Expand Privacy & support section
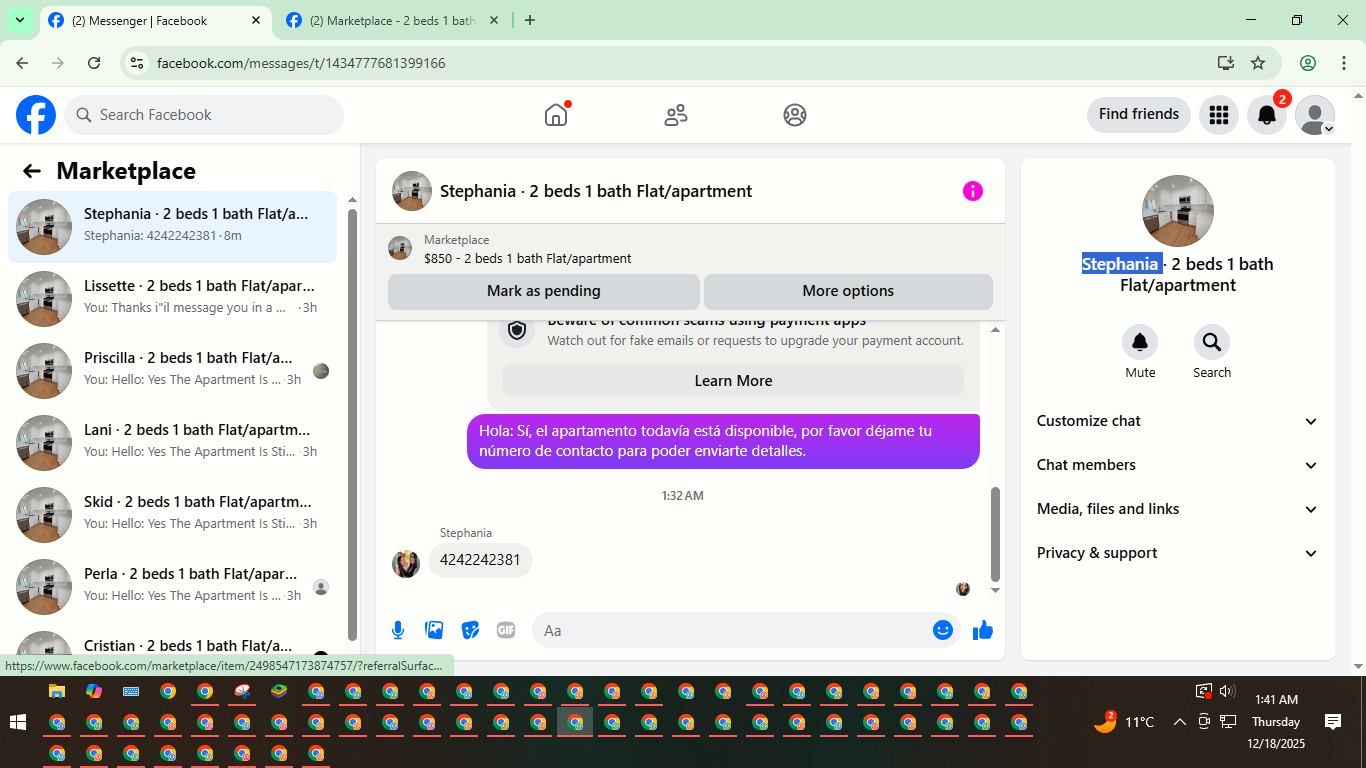Viewport: 1366px width, 768px height. point(1178,553)
